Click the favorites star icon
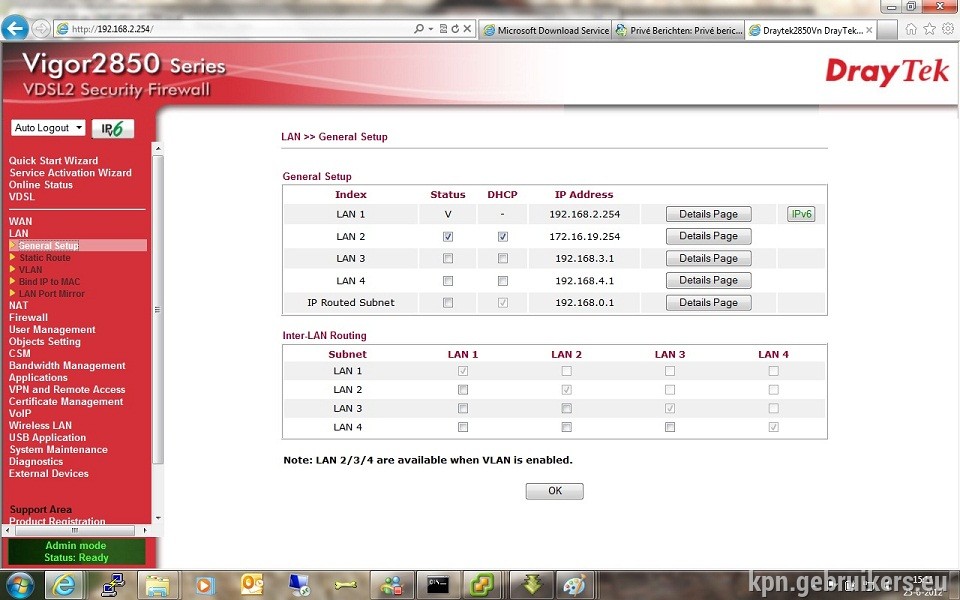 coord(929,29)
